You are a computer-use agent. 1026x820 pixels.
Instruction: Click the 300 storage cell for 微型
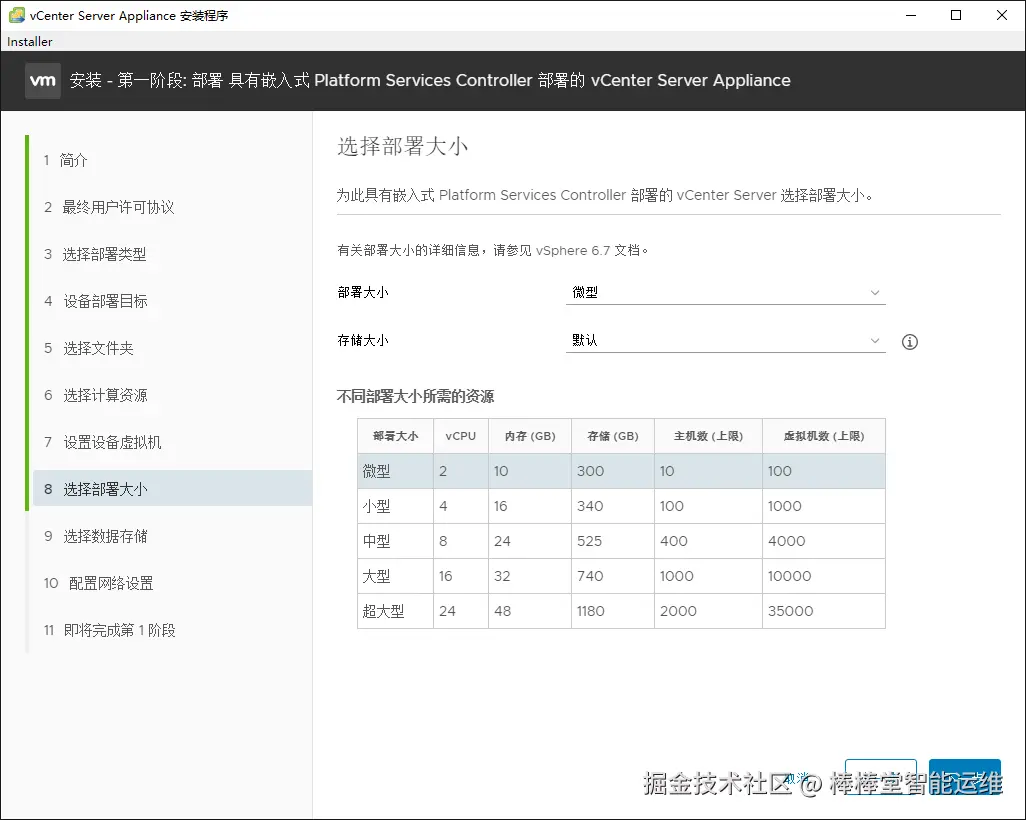pyautogui.click(x=613, y=471)
